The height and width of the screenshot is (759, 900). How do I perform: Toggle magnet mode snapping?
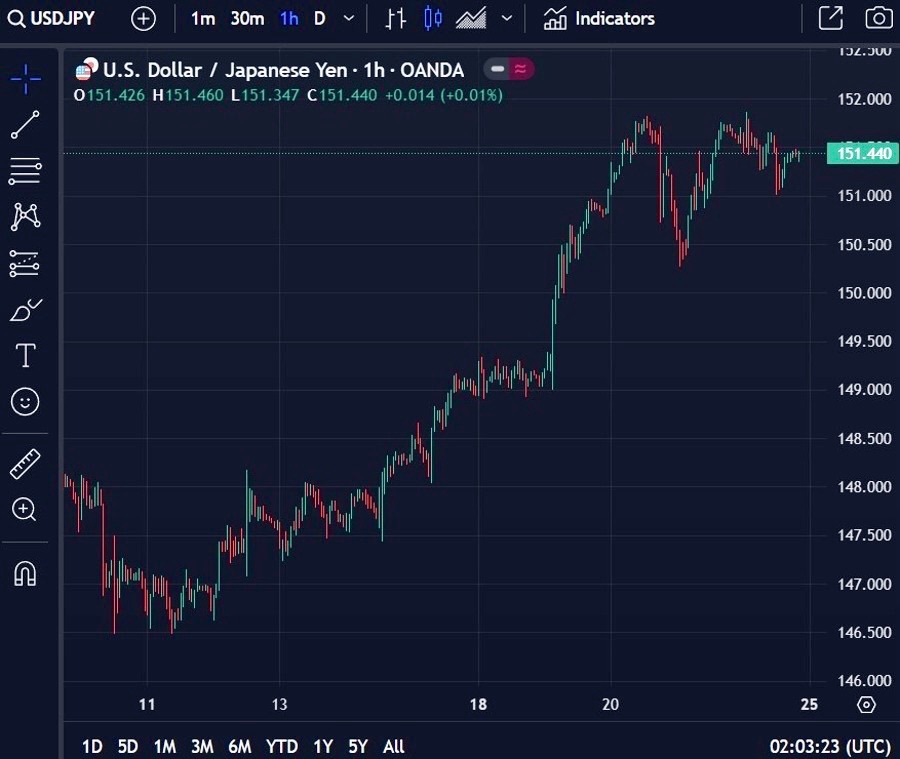25,573
